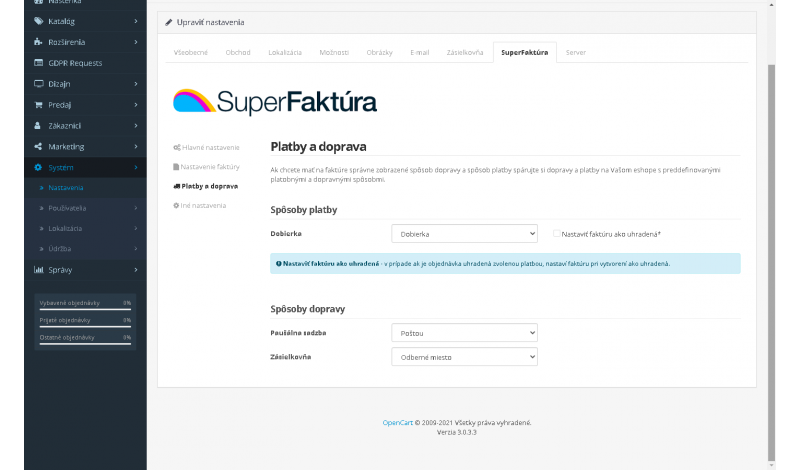Expand the Zákazníci menu chevron
Screen dimensions: 800x470
click(x=136, y=126)
